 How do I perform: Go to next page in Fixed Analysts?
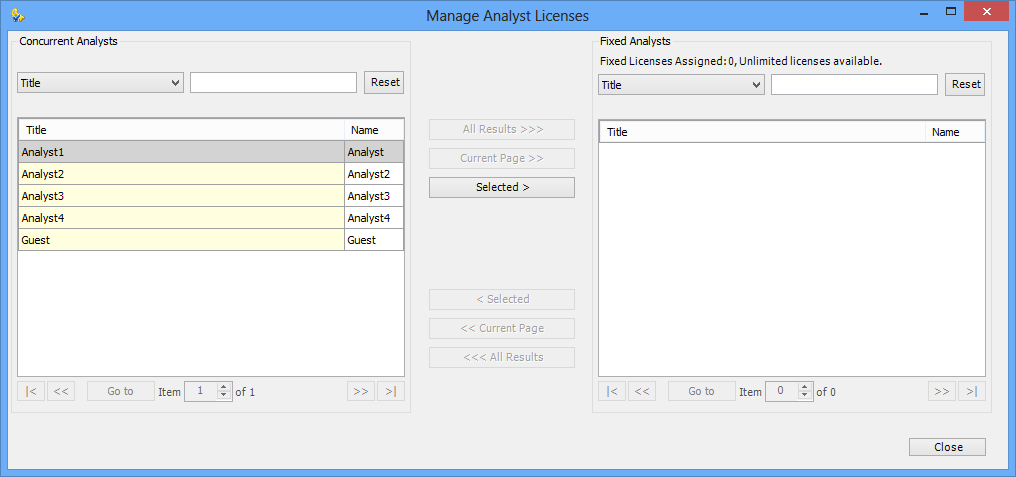pyautogui.click(x=942, y=391)
